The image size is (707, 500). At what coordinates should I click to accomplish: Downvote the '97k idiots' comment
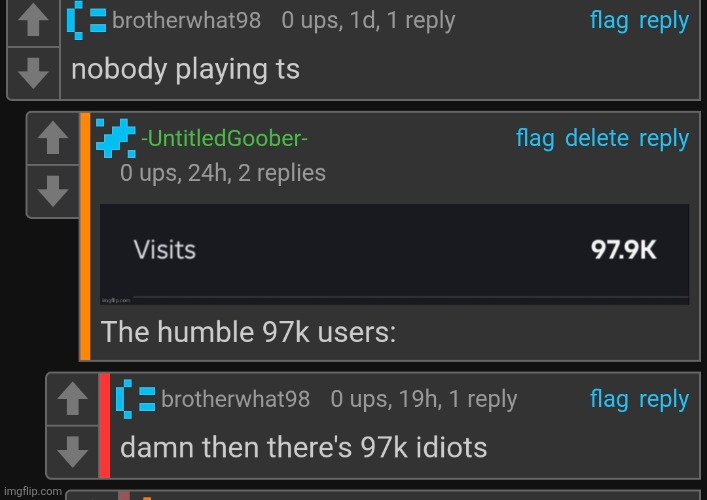tap(73, 451)
